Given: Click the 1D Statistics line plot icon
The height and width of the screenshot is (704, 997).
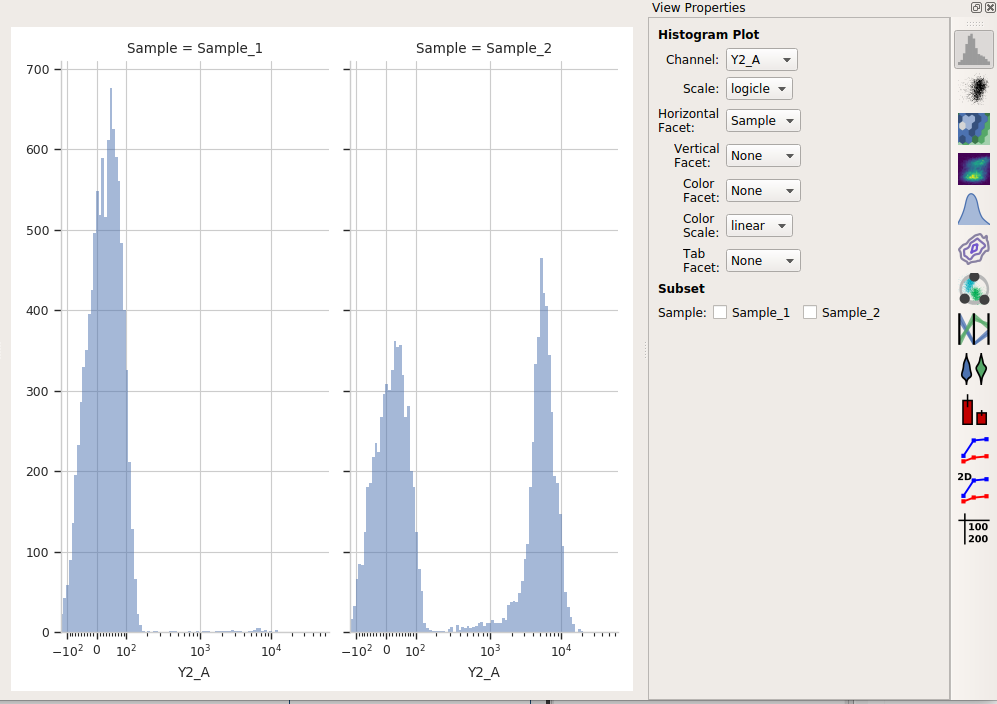Looking at the screenshot, I should coord(973,450).
